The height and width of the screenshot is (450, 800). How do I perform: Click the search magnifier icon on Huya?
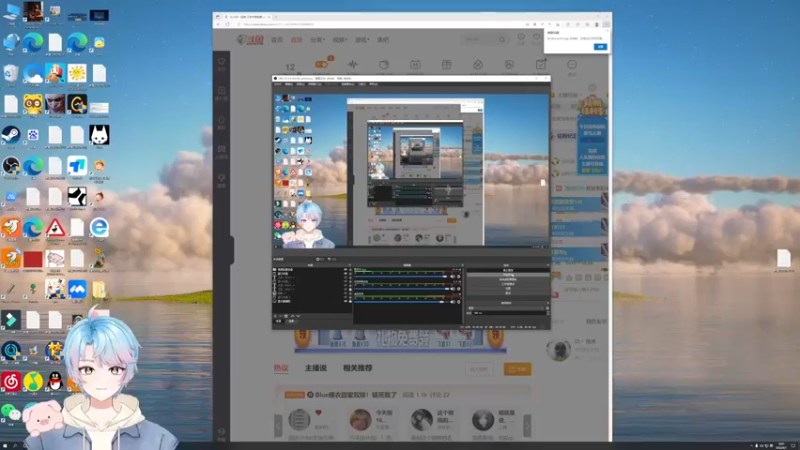(x=502, y=39)
